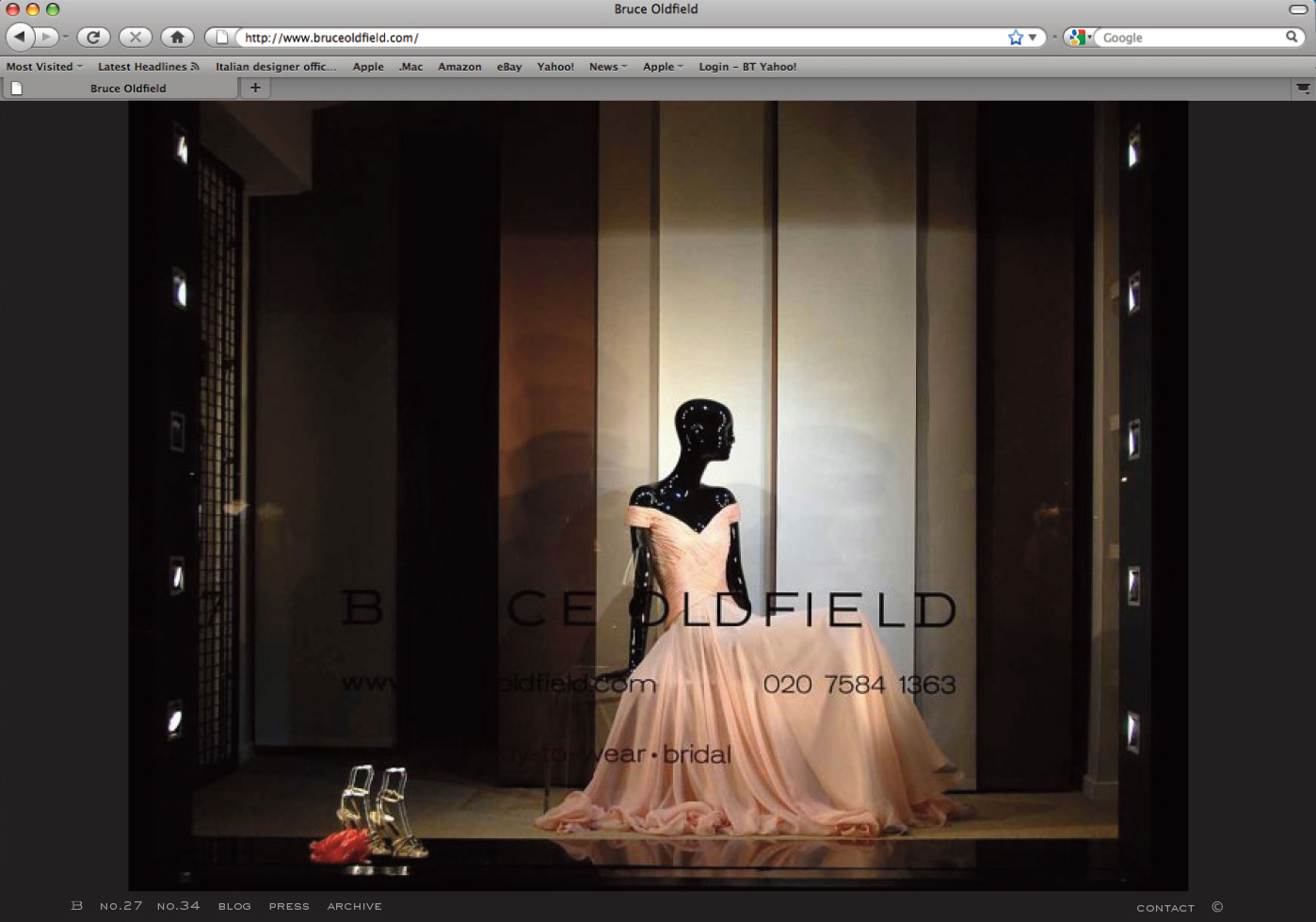This screenshot has width=1316, height=922.
Task: Click the B logo in the footer
Action: pos(77,906)
